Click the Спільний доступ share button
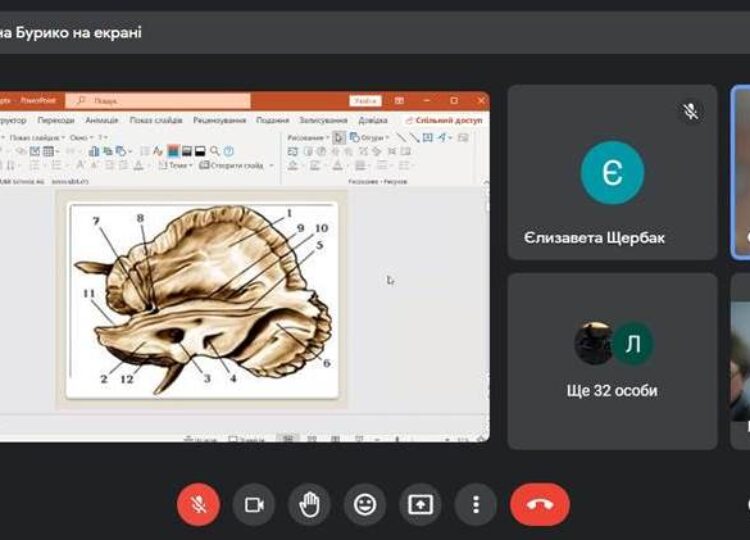The image size is (750, 540). [x=444, y=121]
